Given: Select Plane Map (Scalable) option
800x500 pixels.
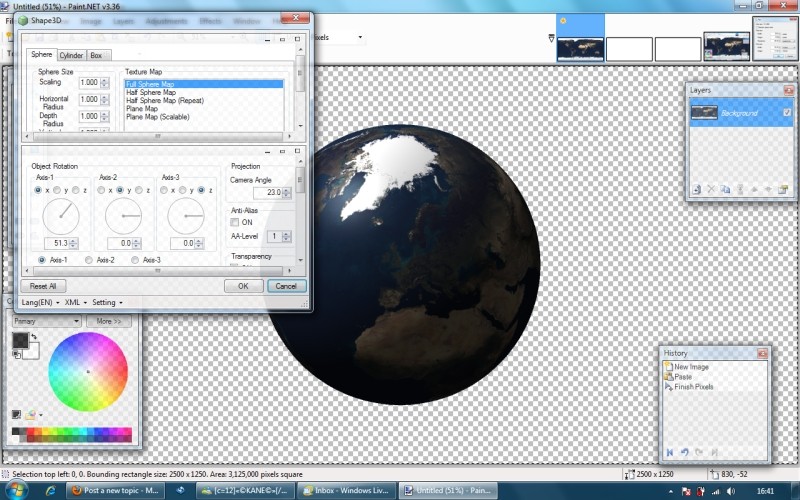Looking at the screenshot, I should (158, 117).
